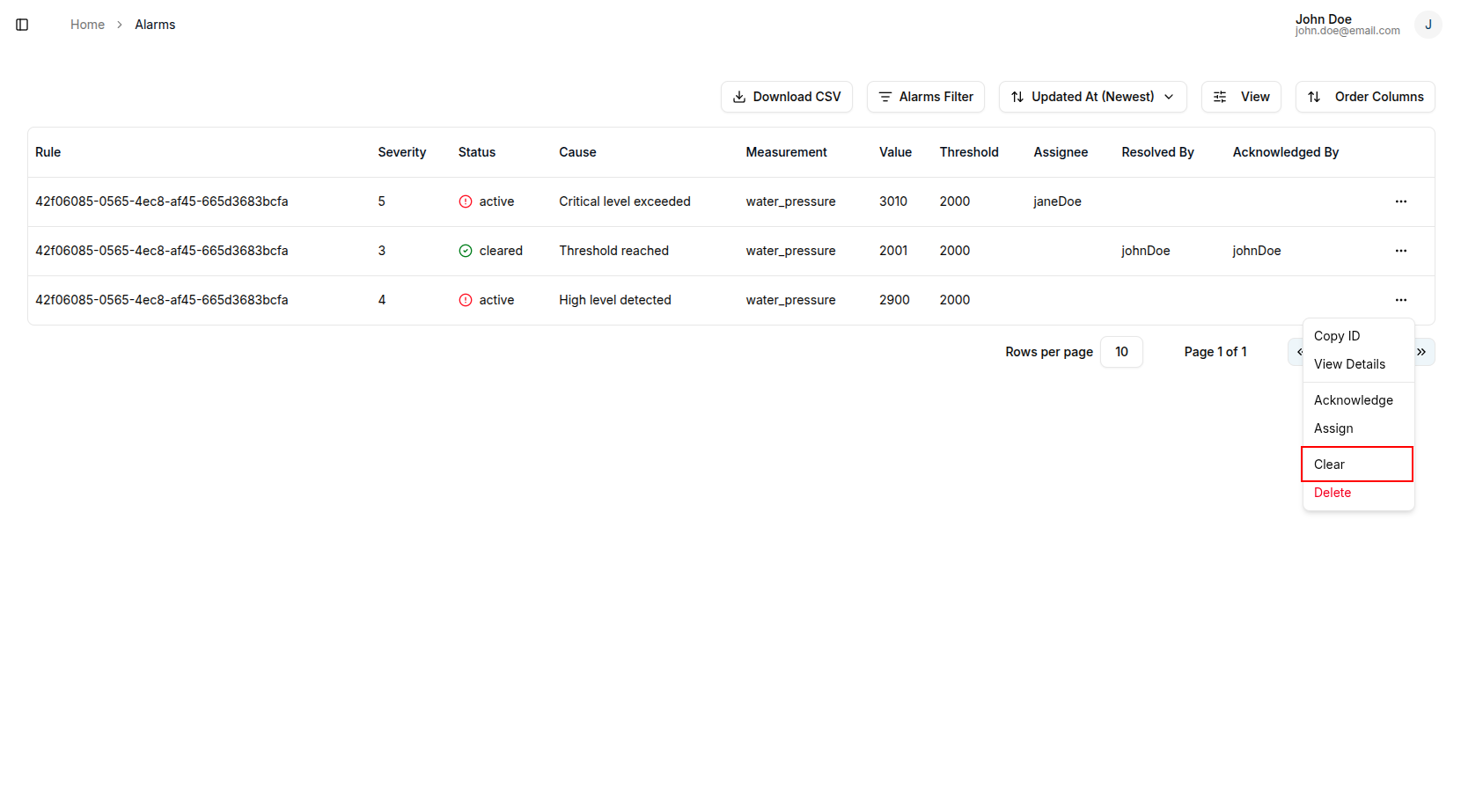Open the Alarms Filter panel
Viewport: 1461px width, 812px height.
[925, 97]
